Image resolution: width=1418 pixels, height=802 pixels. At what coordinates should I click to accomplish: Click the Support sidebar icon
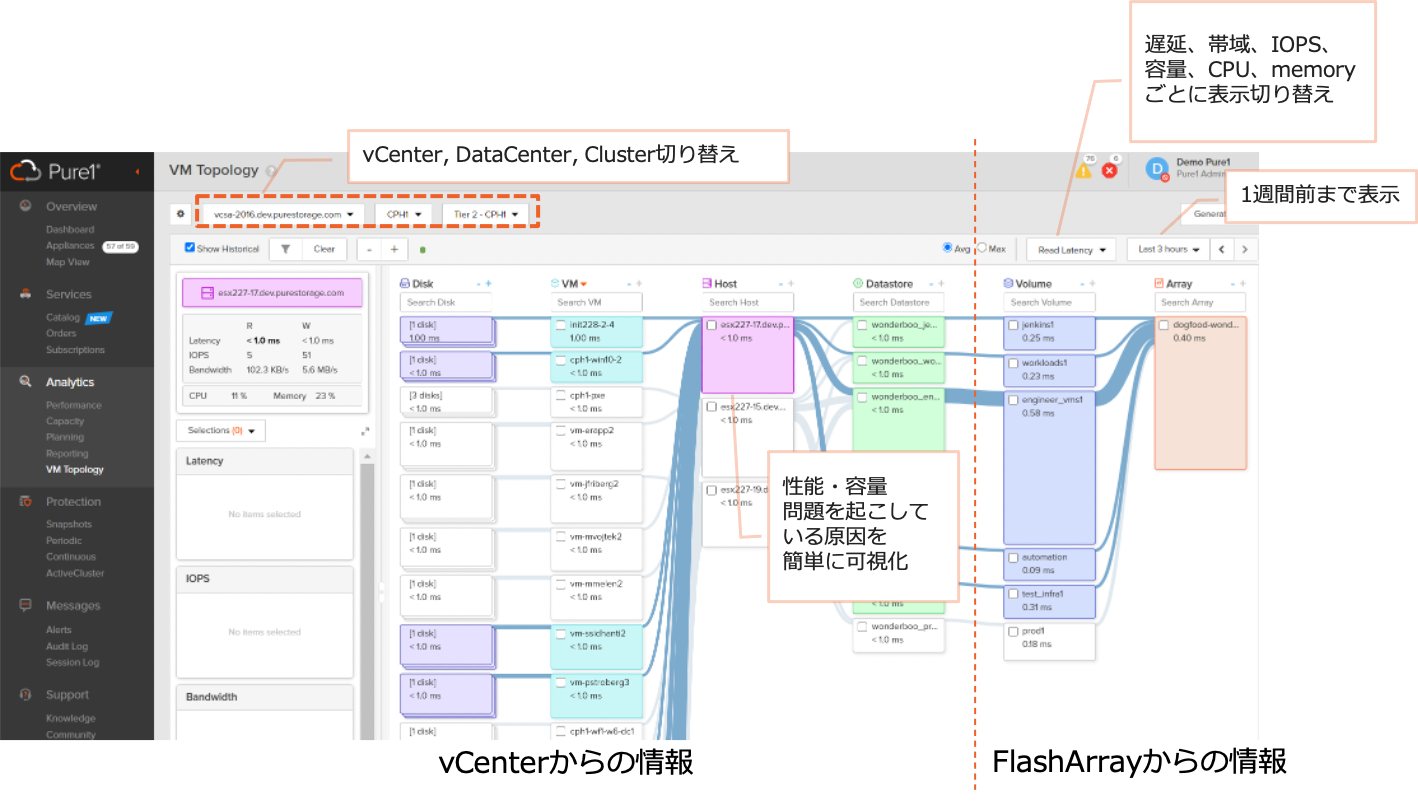[x=25, y=694]
